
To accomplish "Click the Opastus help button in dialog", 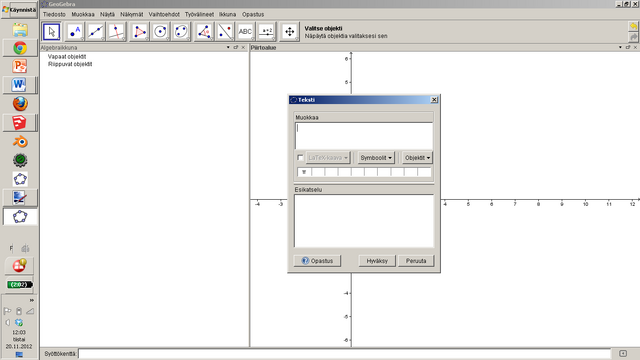I will click(317, 261).
